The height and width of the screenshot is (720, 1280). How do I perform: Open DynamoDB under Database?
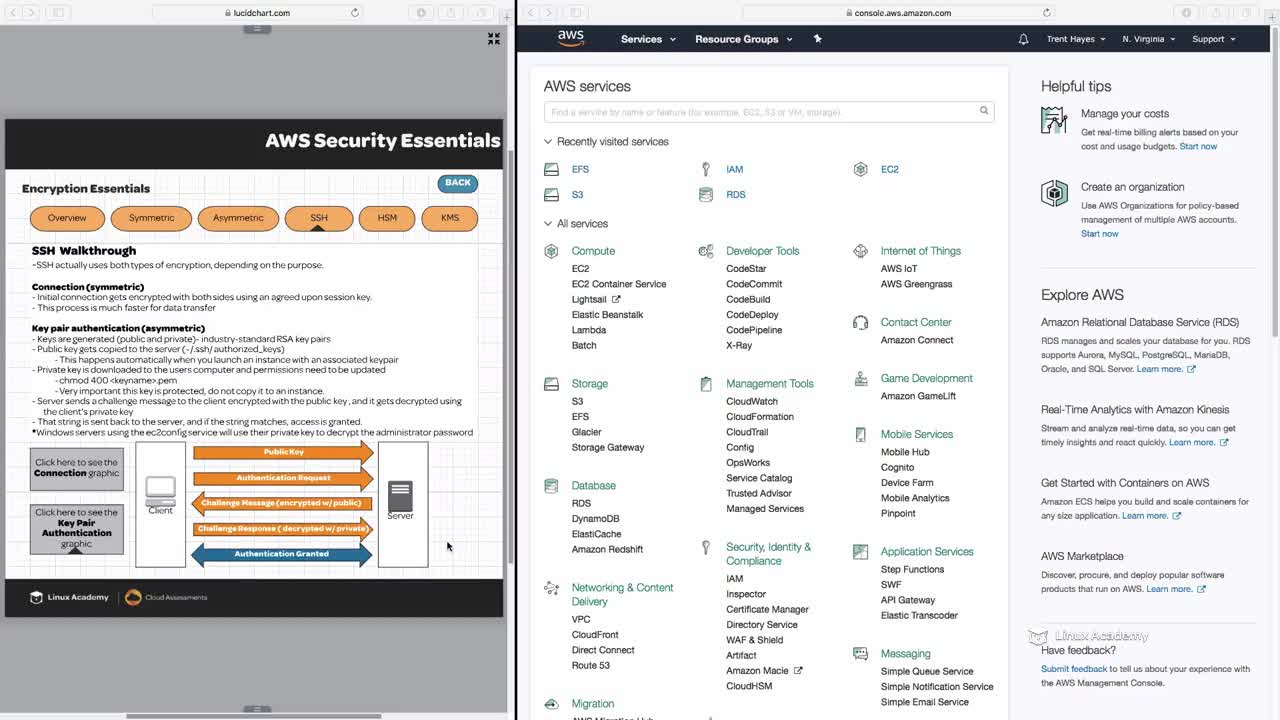pos(595,519)
